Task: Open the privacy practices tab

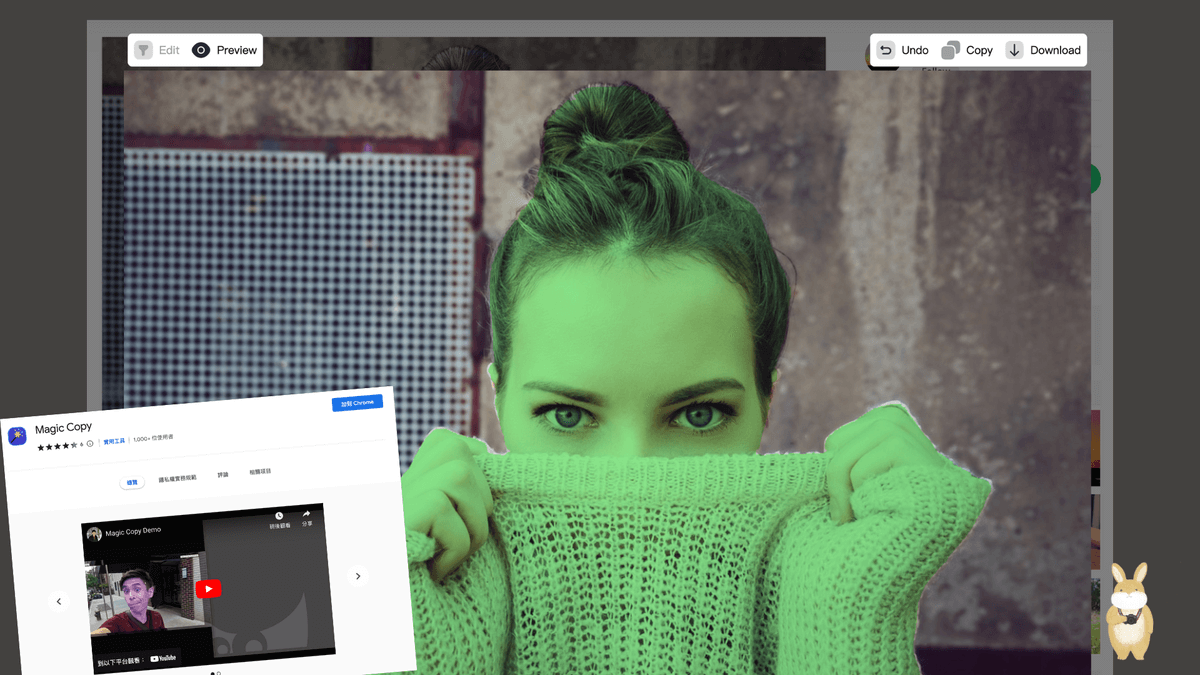Action: (x=177, y=478)
